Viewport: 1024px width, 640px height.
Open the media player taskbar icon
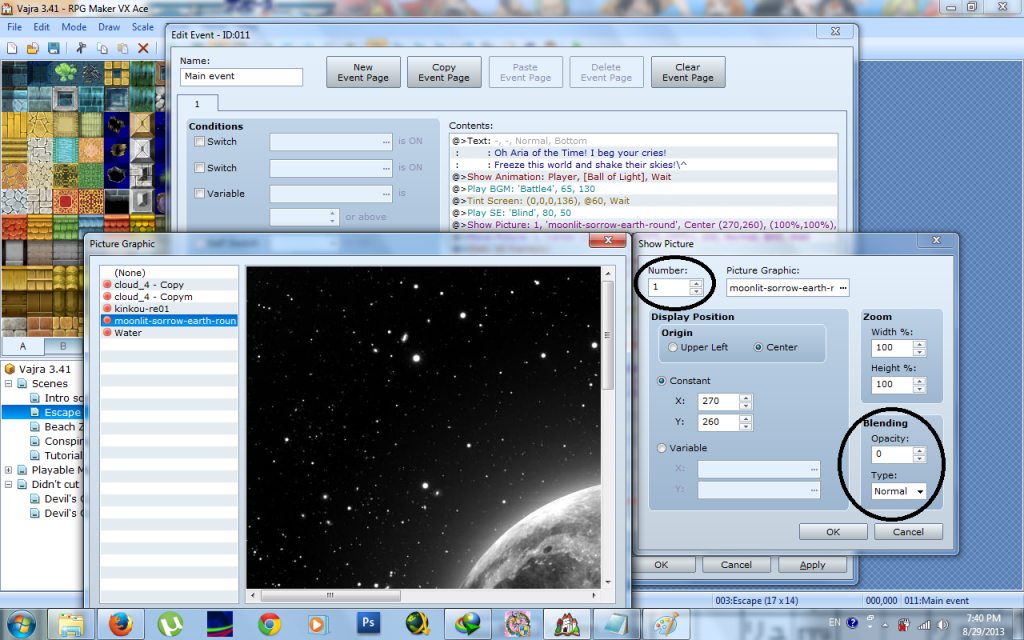318,625
